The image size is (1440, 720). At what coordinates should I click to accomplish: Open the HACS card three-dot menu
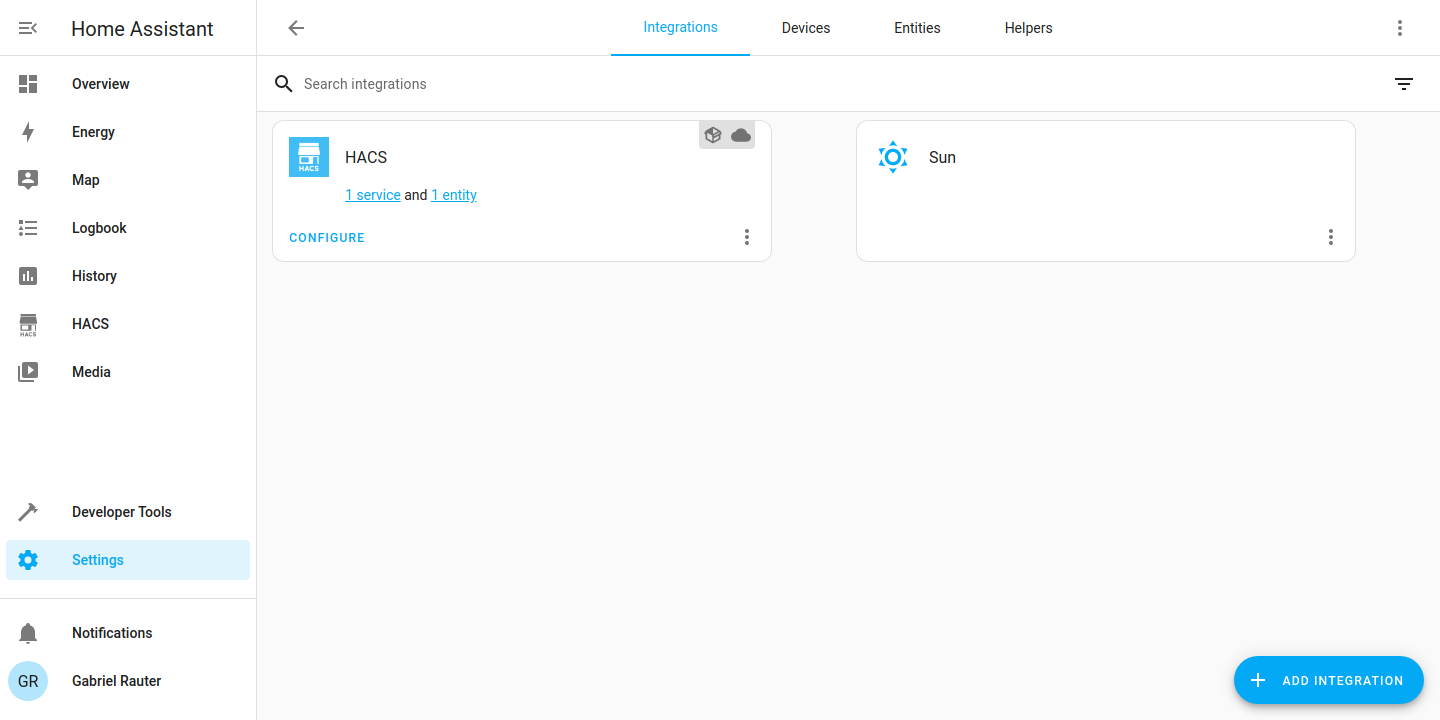point(747,237)
